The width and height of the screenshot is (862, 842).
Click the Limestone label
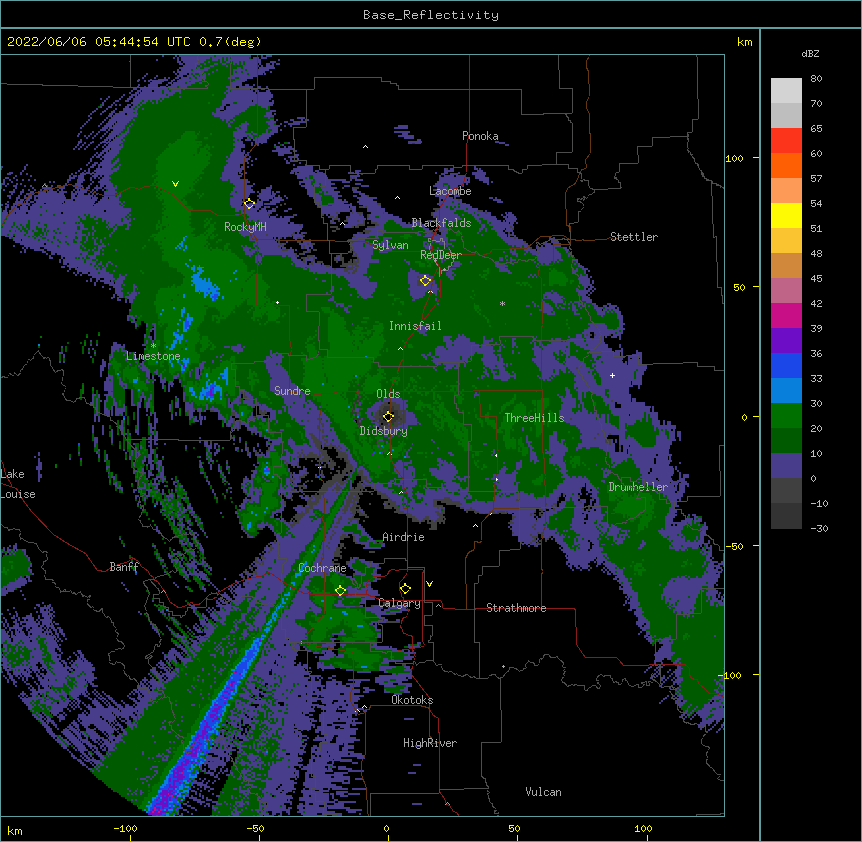pyautogui.click(x=153, y=356)
